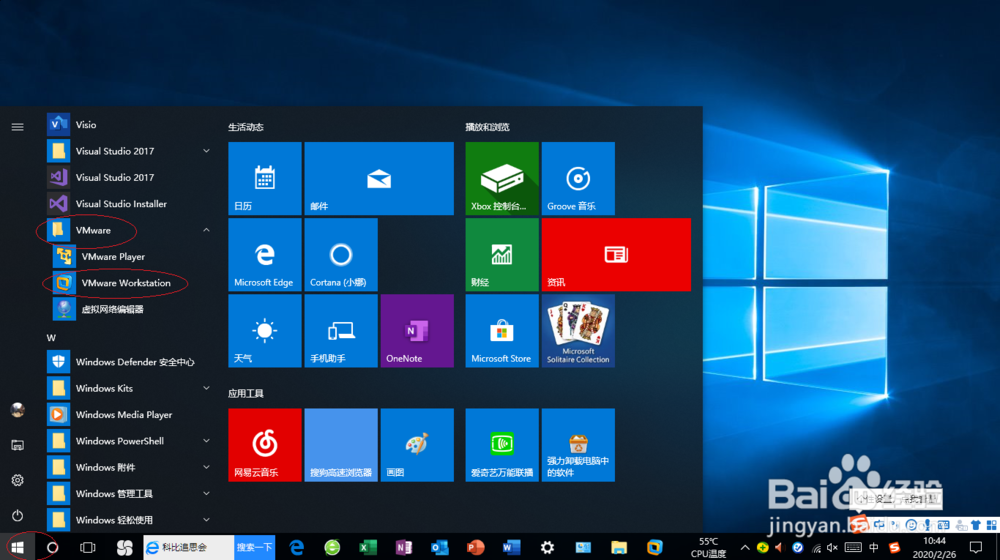Click the Power button in Start sidebar
1000x560 pixels.
click(x=17, y=515)
